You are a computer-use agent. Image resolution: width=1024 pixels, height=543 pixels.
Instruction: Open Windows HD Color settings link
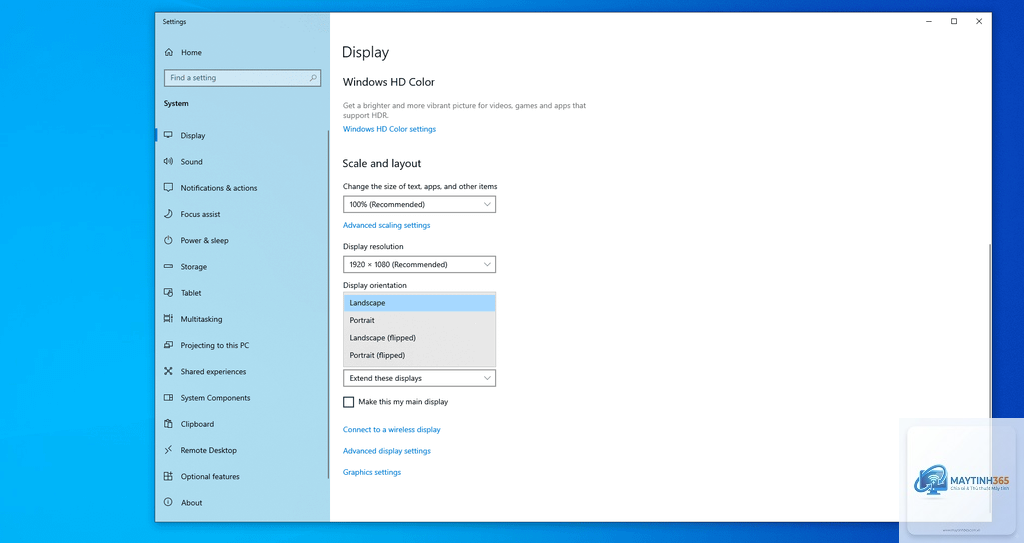coord(389,129)
